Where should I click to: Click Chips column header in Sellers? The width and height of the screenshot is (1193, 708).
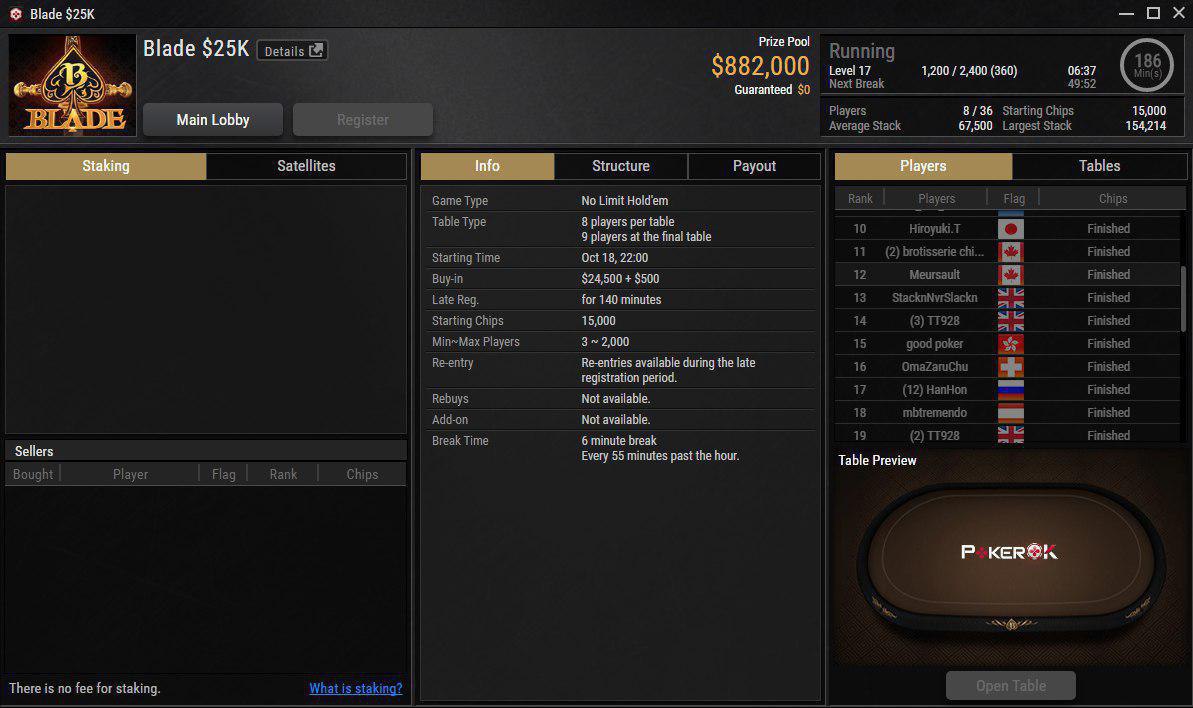click(x=362, y=474)
